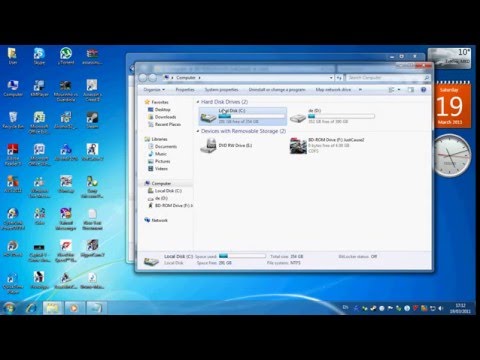The width and height of the screenshot is (480, 360).
Task: Open the address bar history dropdown
Action: coord(331,78)
